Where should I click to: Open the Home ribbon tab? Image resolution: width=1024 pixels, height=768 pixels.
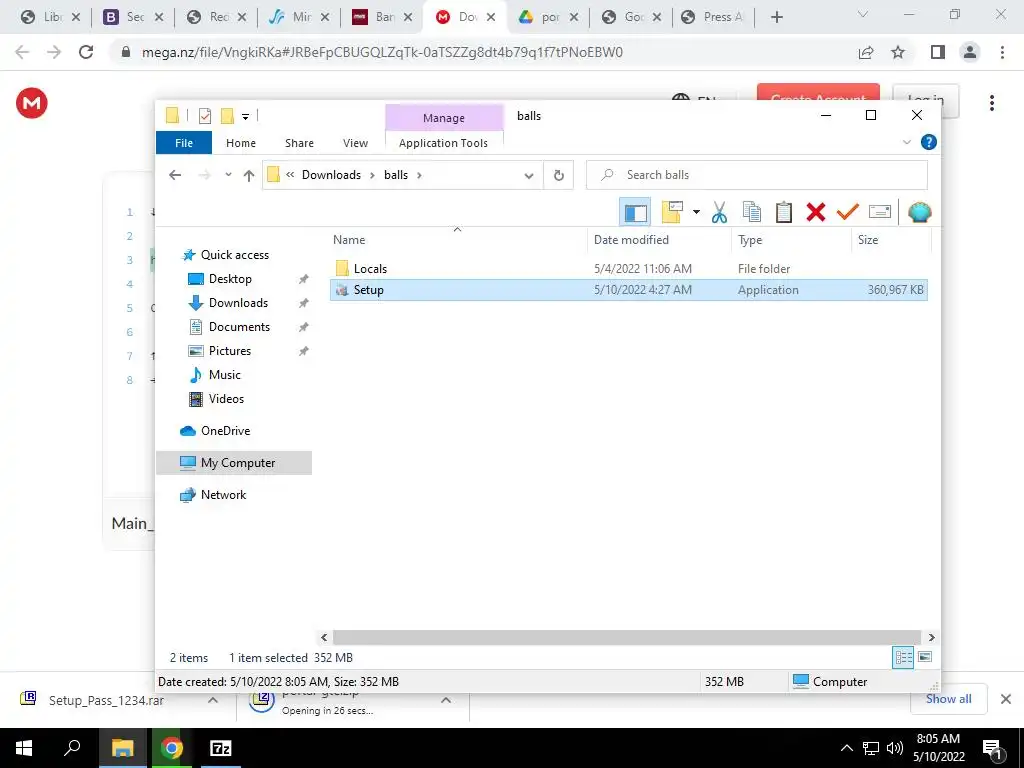[241, 143]
